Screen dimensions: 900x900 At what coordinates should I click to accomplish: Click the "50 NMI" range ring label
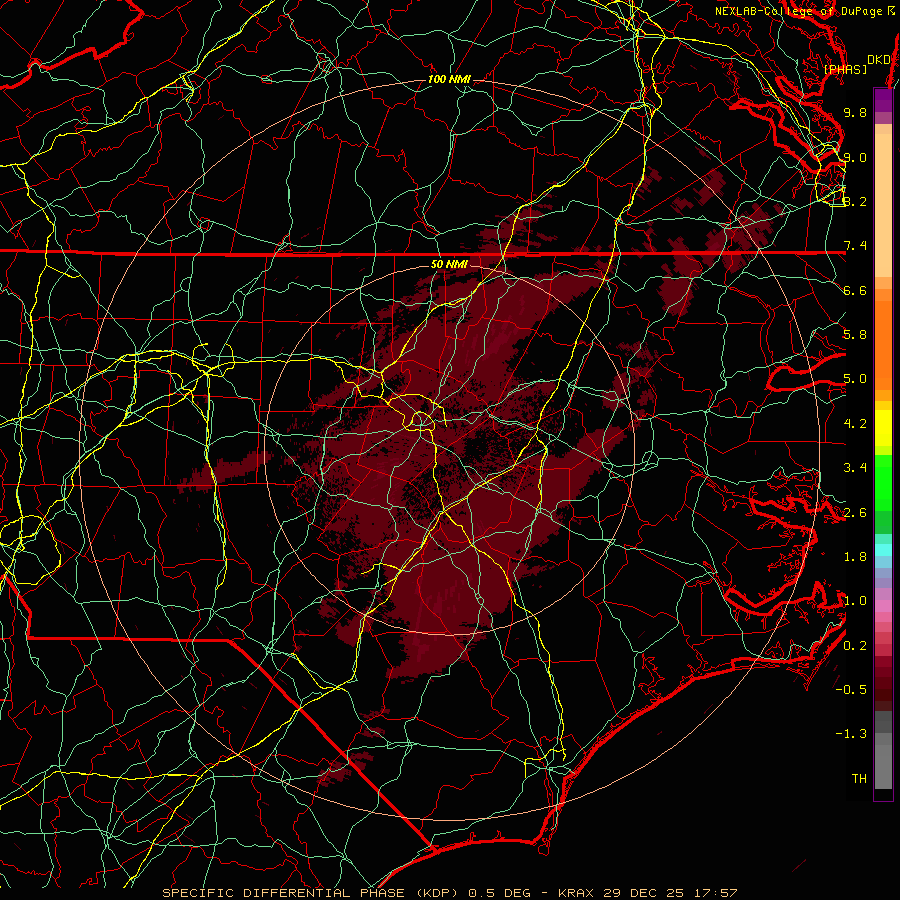(449, 264)
